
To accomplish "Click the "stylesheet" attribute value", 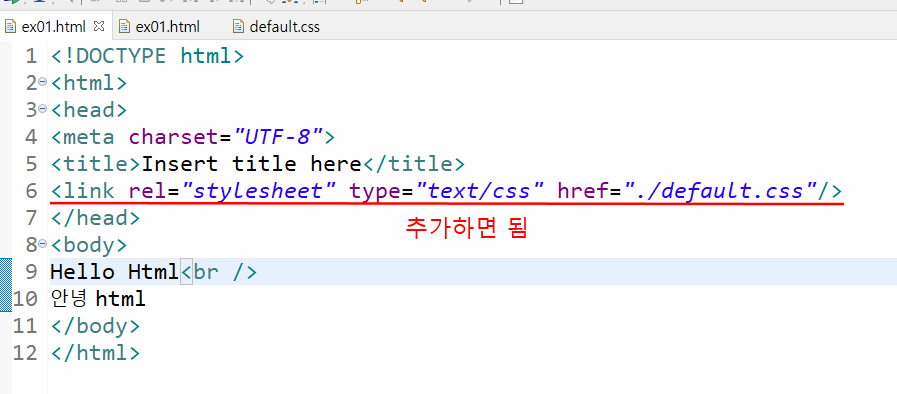I will pyautogui.click(x=258, y=190).
